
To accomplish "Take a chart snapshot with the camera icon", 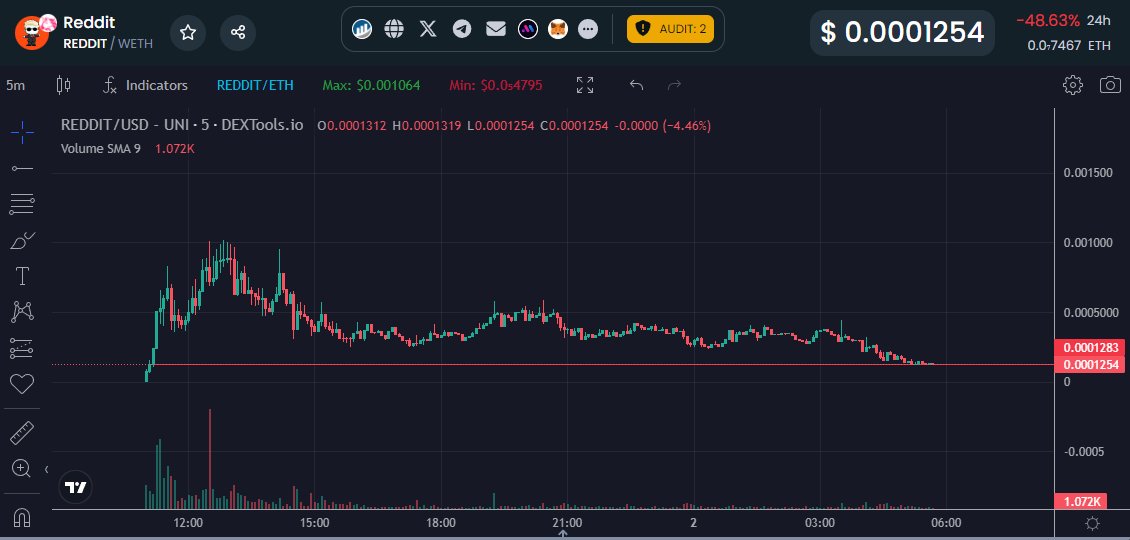I will coord(1110,85).
